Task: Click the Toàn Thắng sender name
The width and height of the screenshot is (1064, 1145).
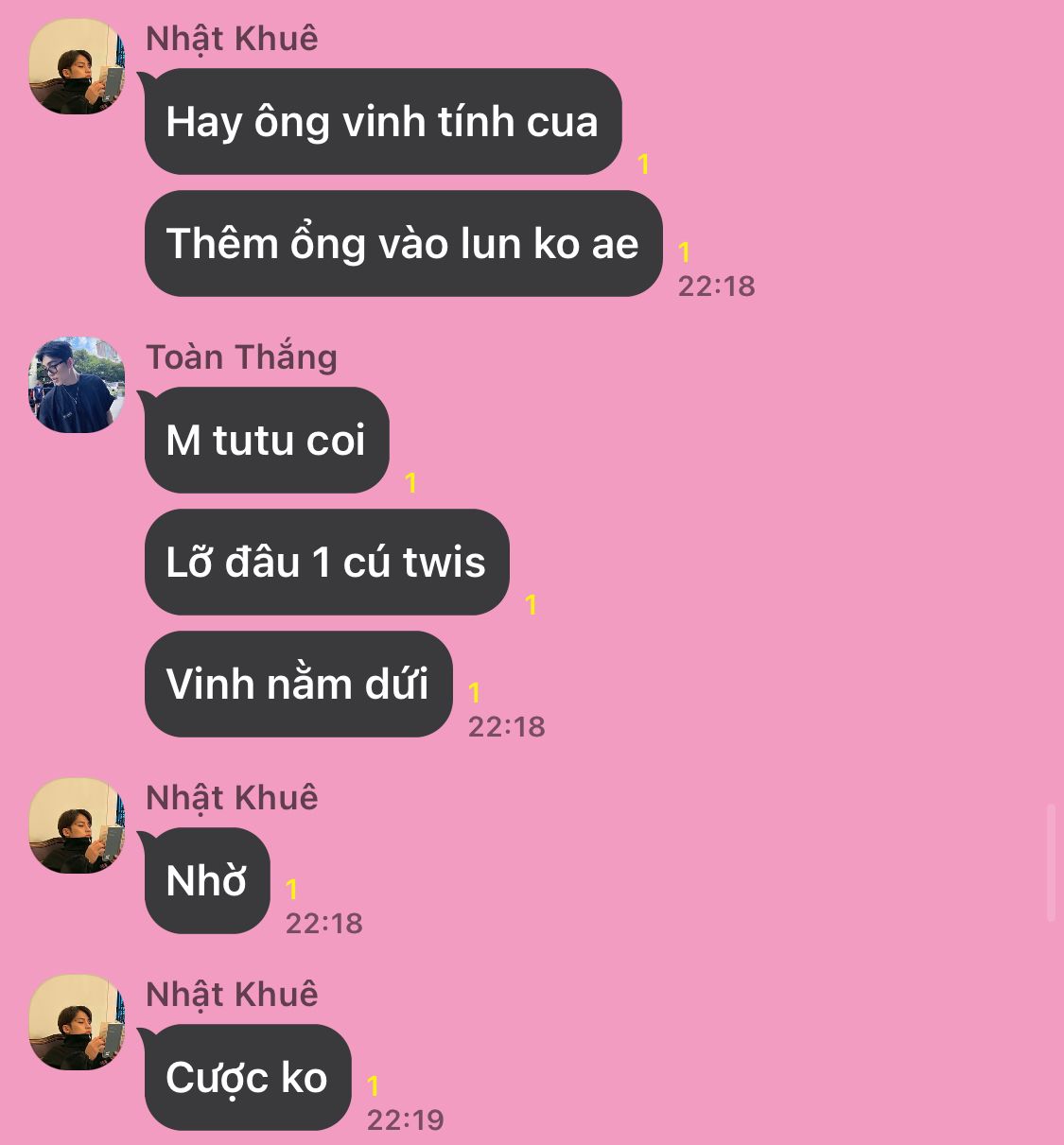Action: (x=242, y=357)
